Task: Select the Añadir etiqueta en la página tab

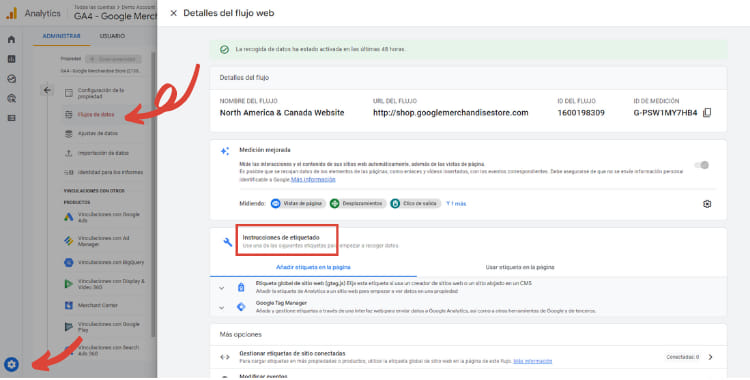Action: tap(313, 267)
